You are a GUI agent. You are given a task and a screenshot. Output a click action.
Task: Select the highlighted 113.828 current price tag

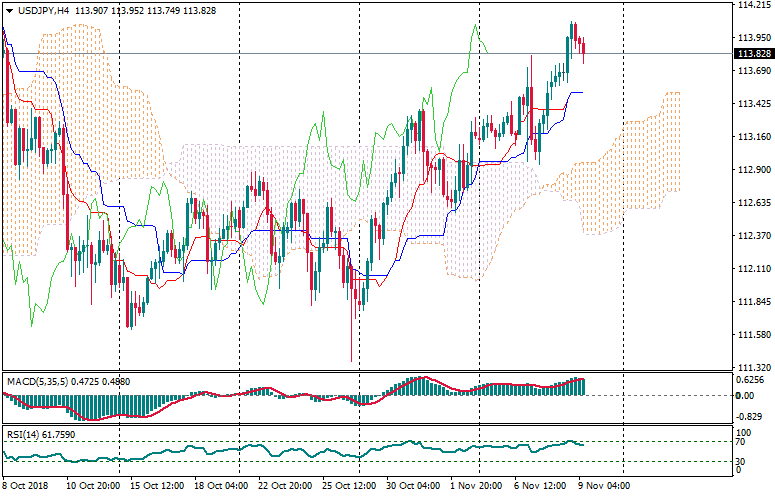(x=754, y=54)
